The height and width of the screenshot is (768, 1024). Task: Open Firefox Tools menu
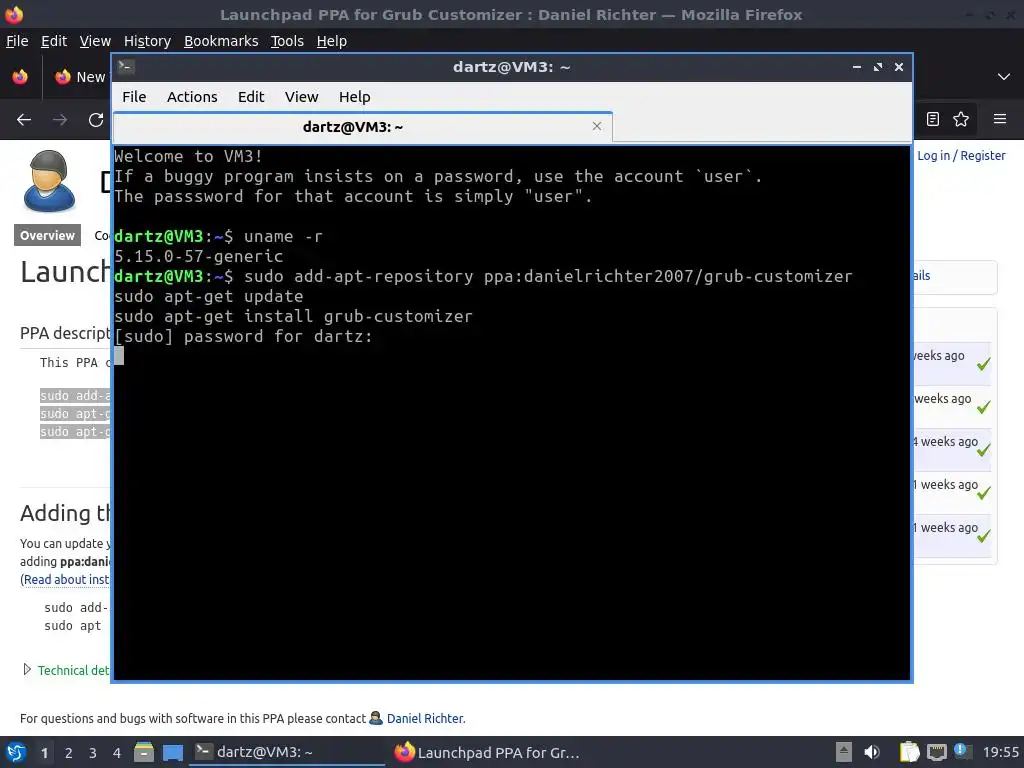(287, 41)
